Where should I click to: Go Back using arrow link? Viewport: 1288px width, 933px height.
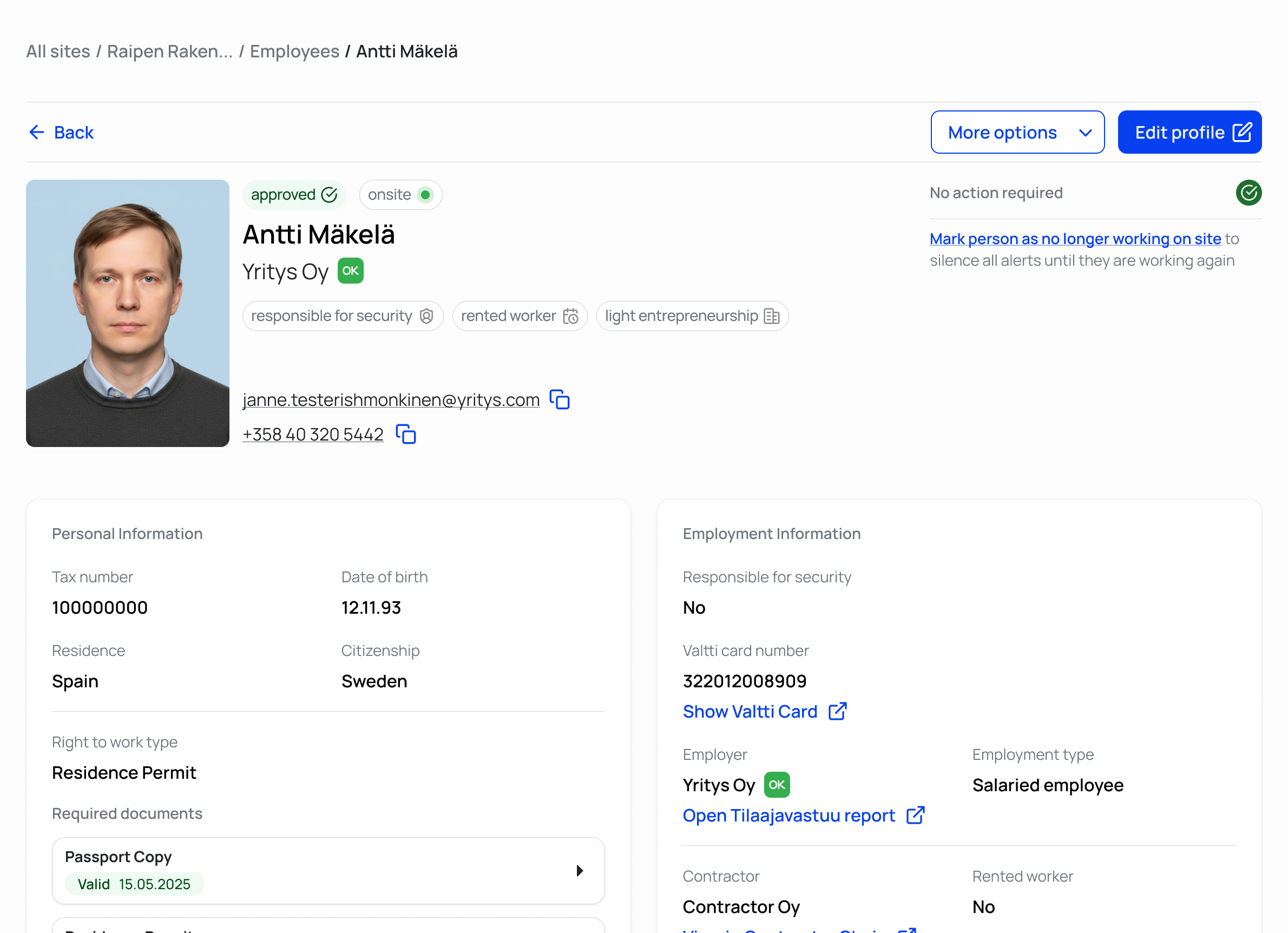(61, 132)
